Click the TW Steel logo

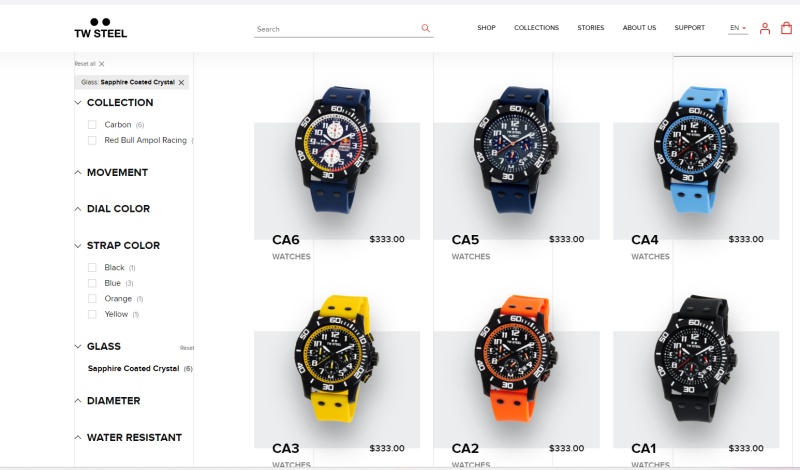101,29
